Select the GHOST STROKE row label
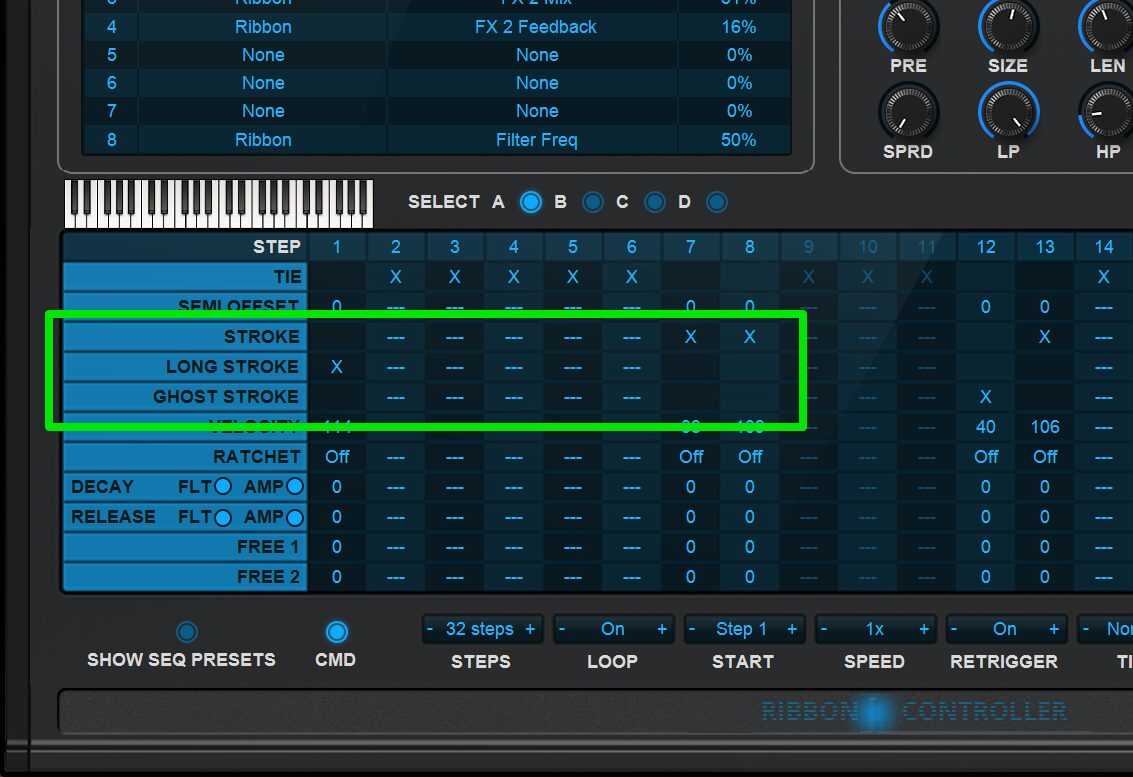This screenshot has height=777, width=1133. point(186,397)
